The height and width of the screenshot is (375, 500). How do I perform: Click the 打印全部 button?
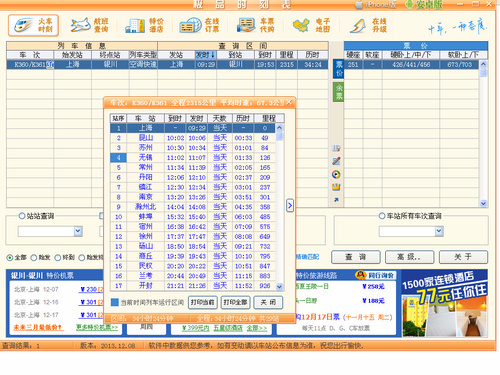[x=235, y=302]
